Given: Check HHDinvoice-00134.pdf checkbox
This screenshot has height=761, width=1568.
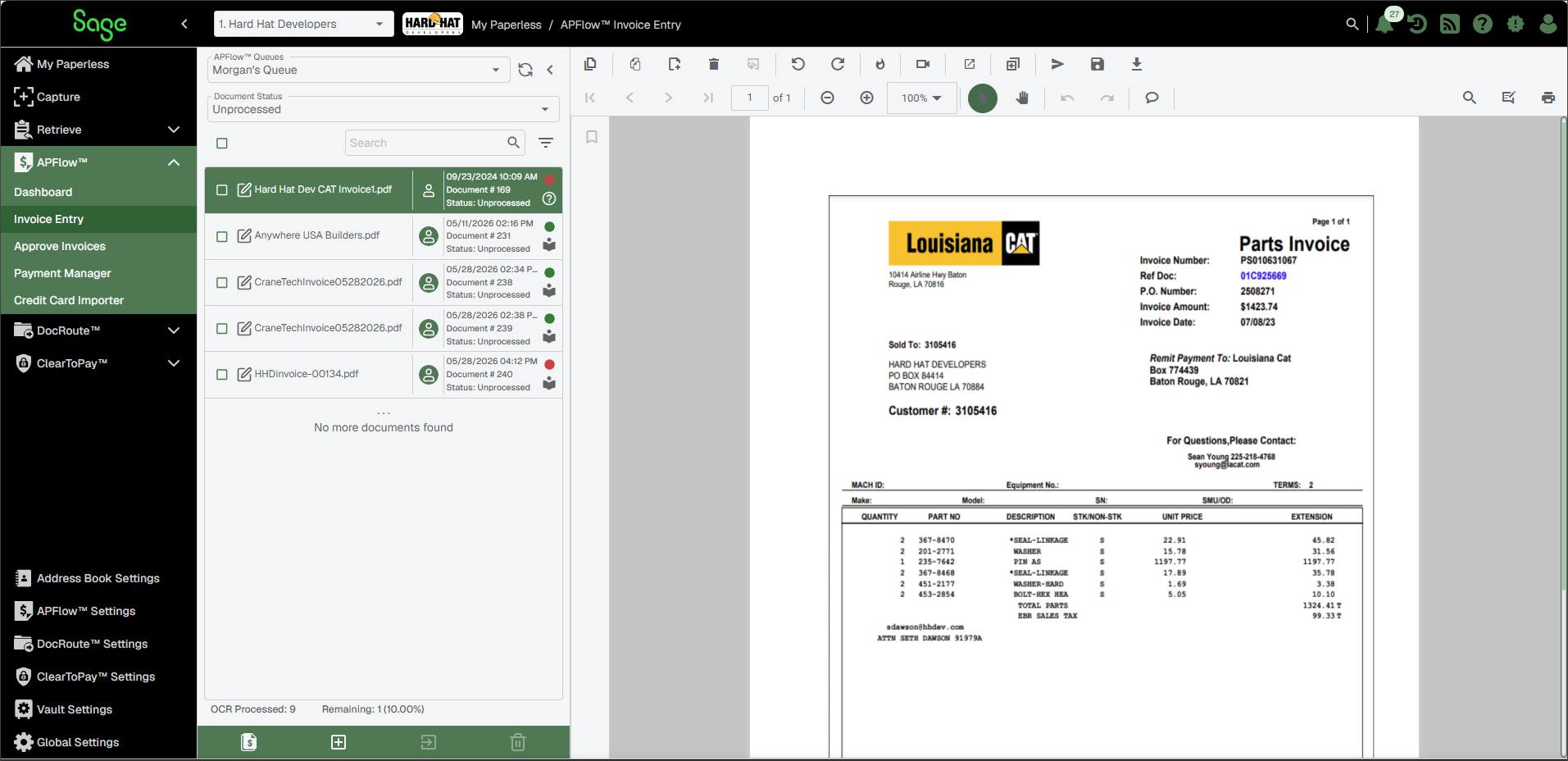Looking at the screenshot, I should (x=221, y=374).
